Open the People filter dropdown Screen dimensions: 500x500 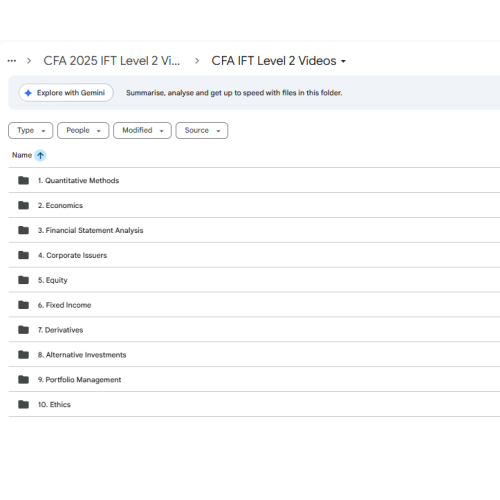tap(83, 130)
